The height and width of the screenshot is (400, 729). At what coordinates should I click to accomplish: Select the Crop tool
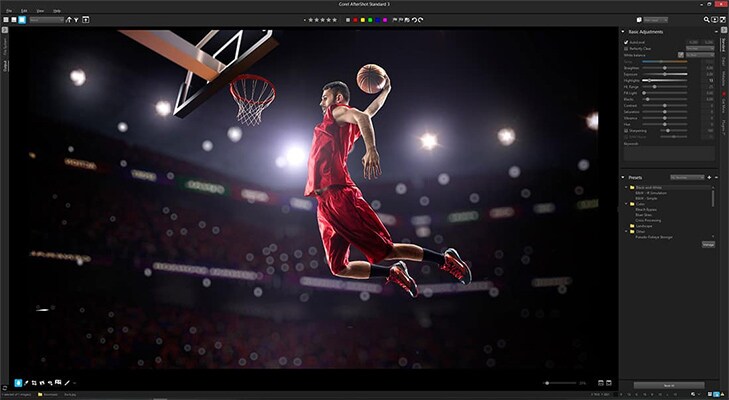(x=34, y=383)
